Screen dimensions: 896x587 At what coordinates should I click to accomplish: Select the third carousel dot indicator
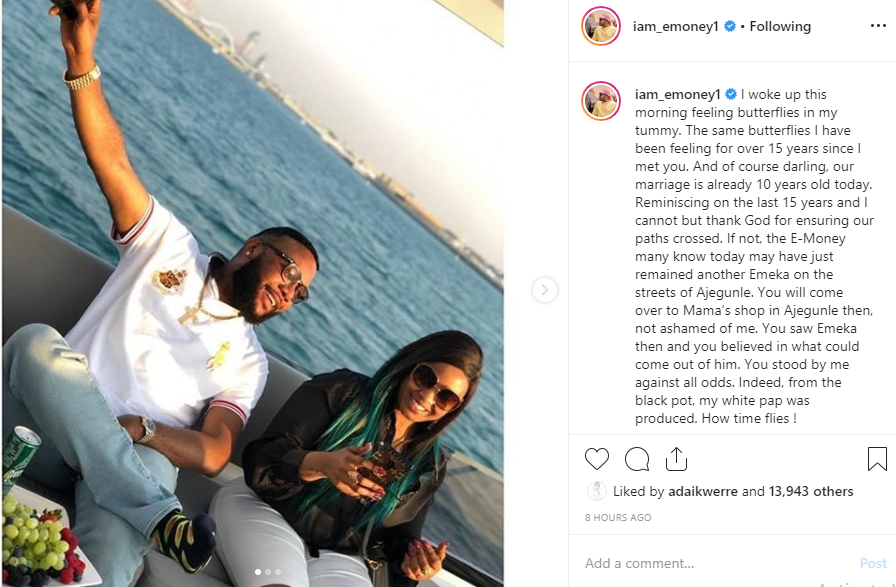278,572
